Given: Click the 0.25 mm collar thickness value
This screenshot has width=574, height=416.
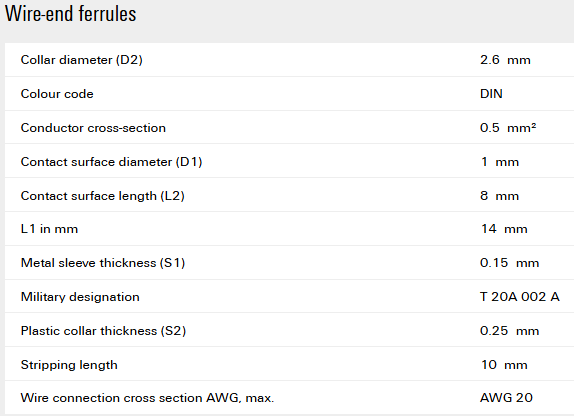Looking at the screenshot, I should 510,331.
